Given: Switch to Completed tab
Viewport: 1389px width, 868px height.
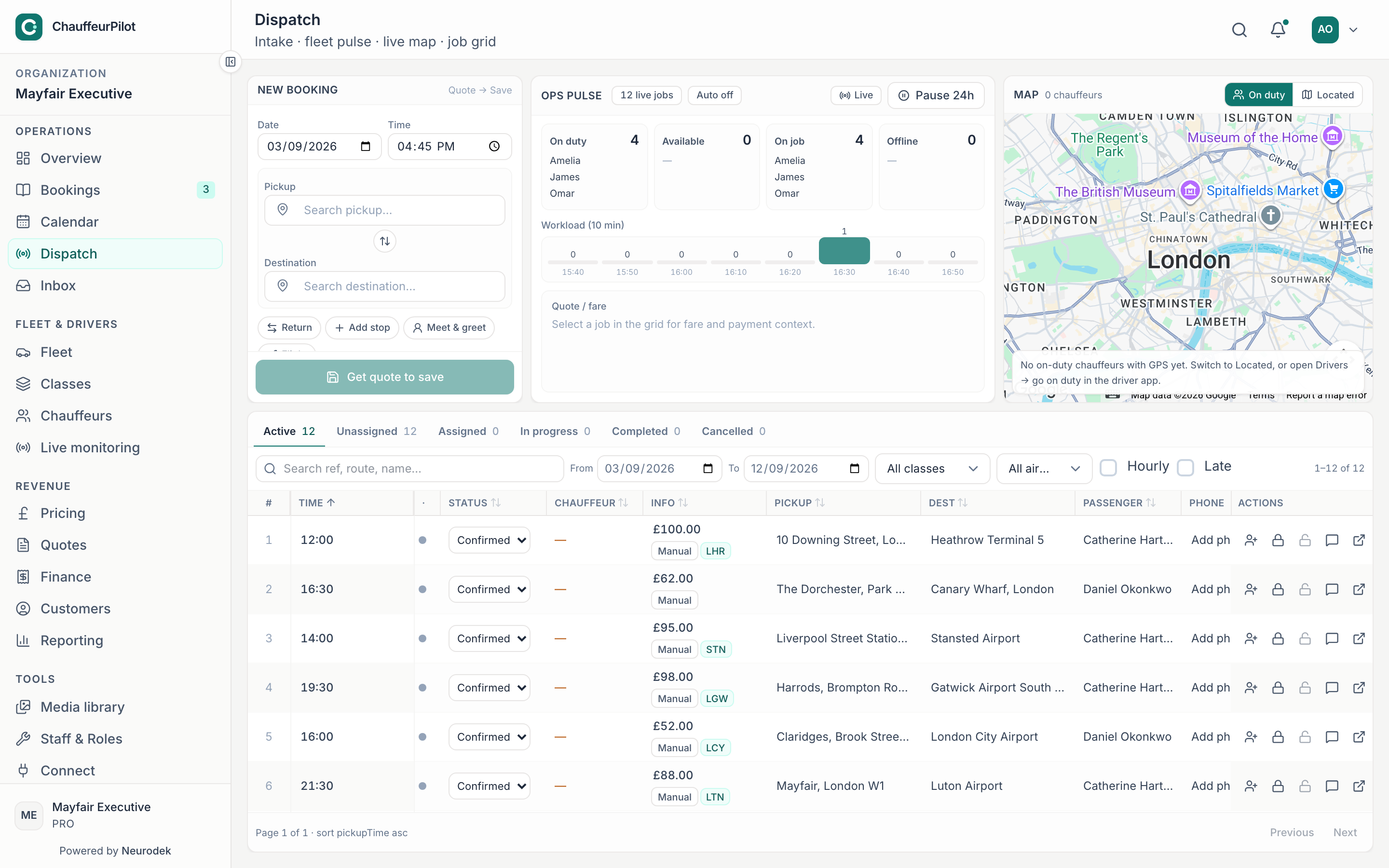Looking at the screenshot, I should [646, 431].
